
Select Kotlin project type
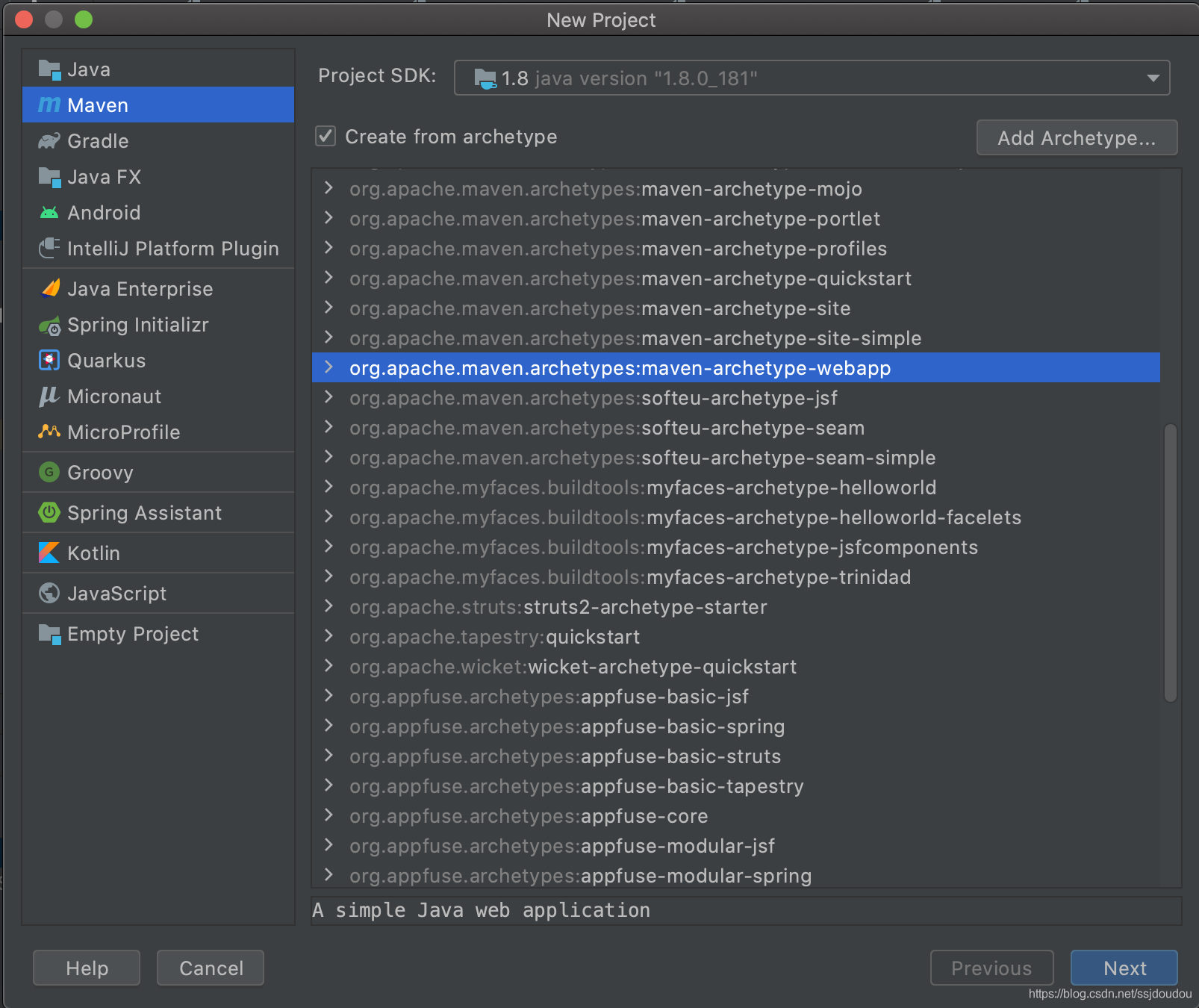158,553
